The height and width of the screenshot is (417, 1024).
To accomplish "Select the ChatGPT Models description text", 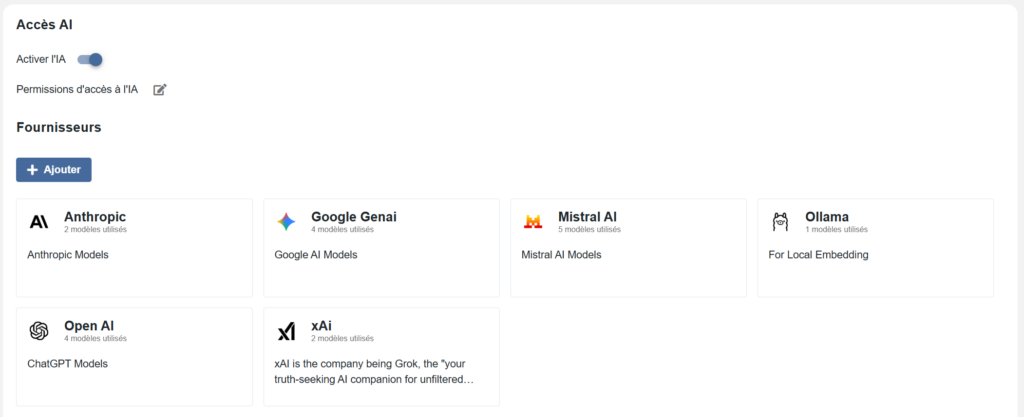I will [x=67, y=364].
